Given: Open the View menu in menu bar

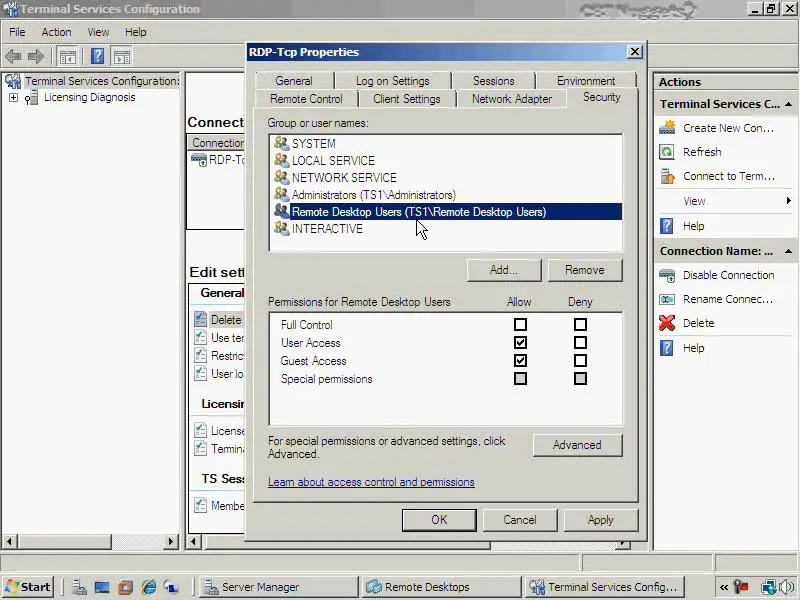Looking at the screenshot, I should [98, 32].
